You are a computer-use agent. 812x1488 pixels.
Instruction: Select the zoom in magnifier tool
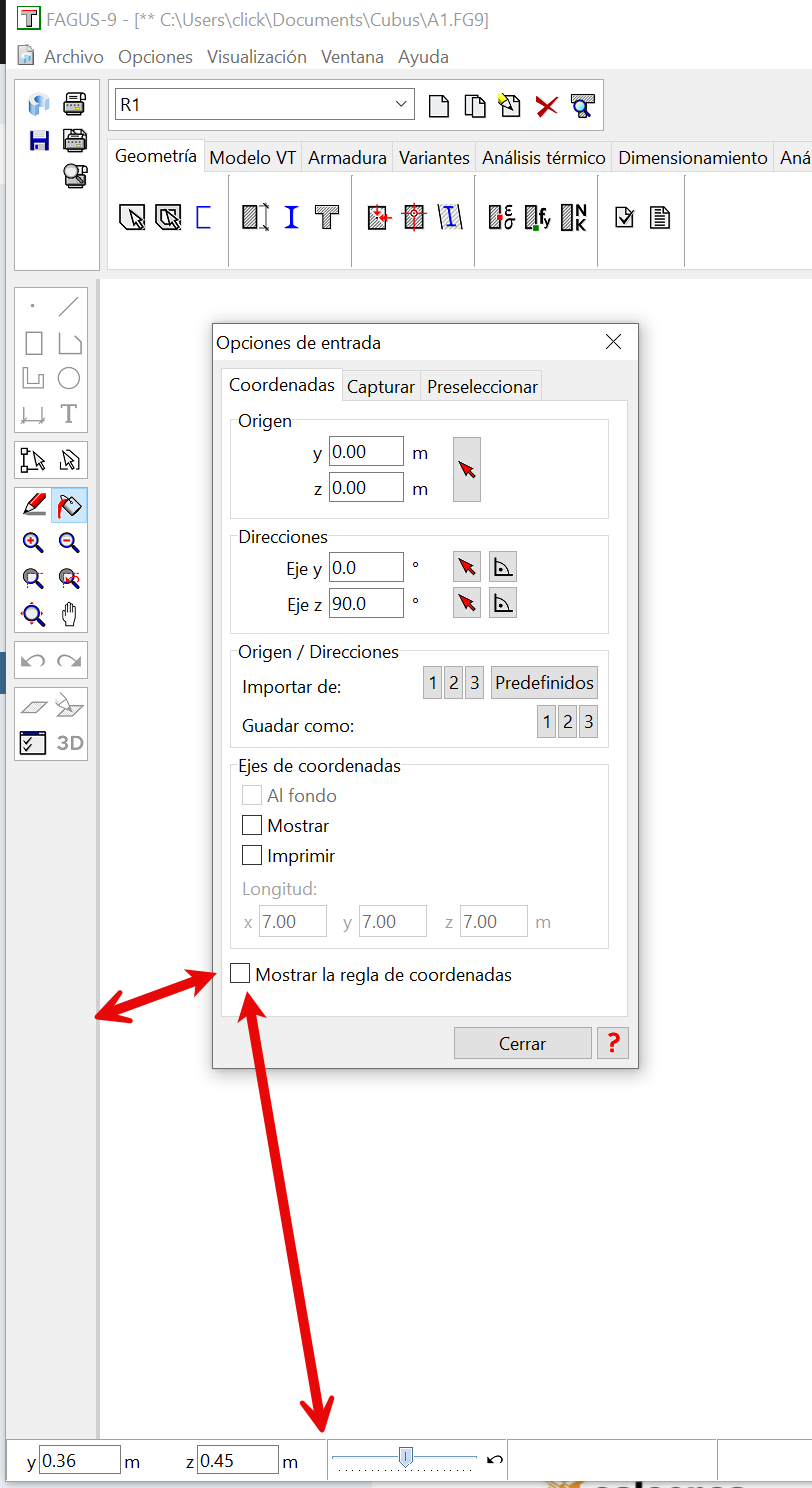point(33,543)
